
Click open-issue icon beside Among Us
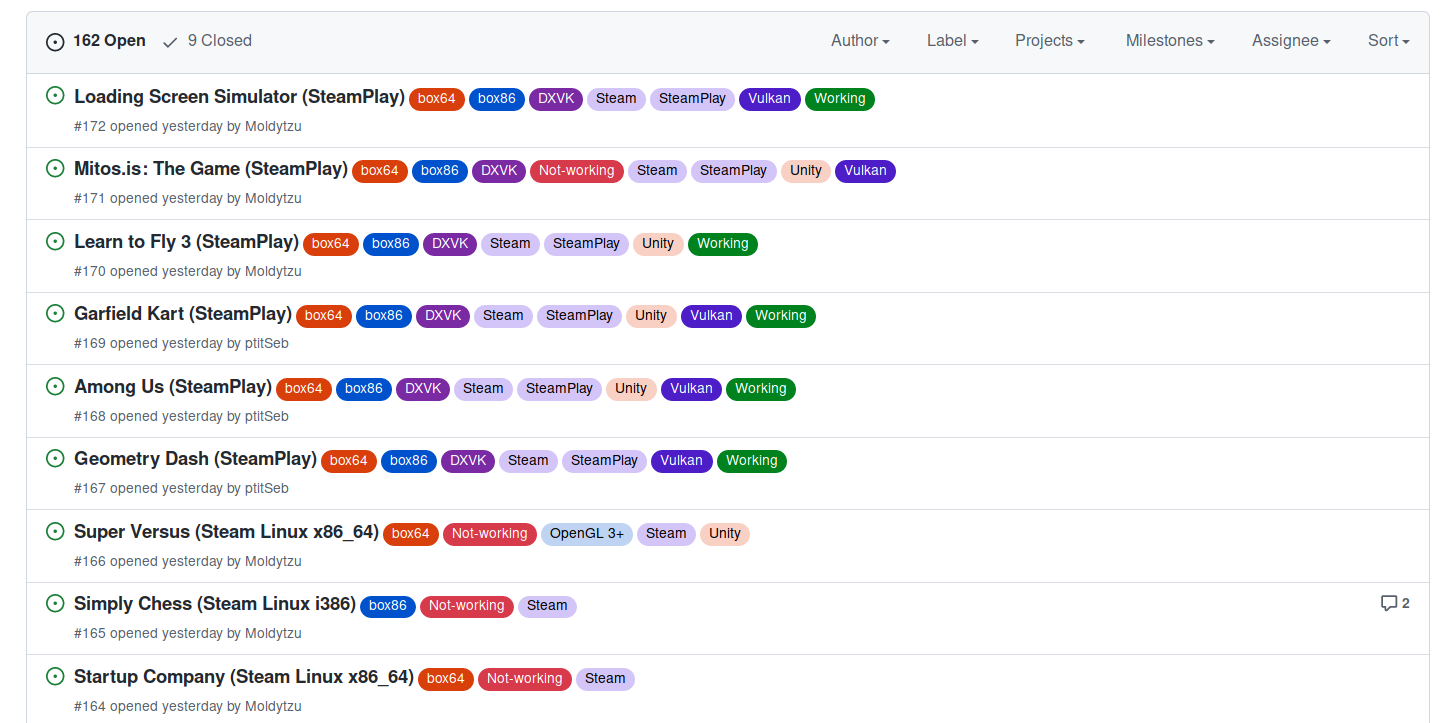pyautogui.click(x=56, y=386)
